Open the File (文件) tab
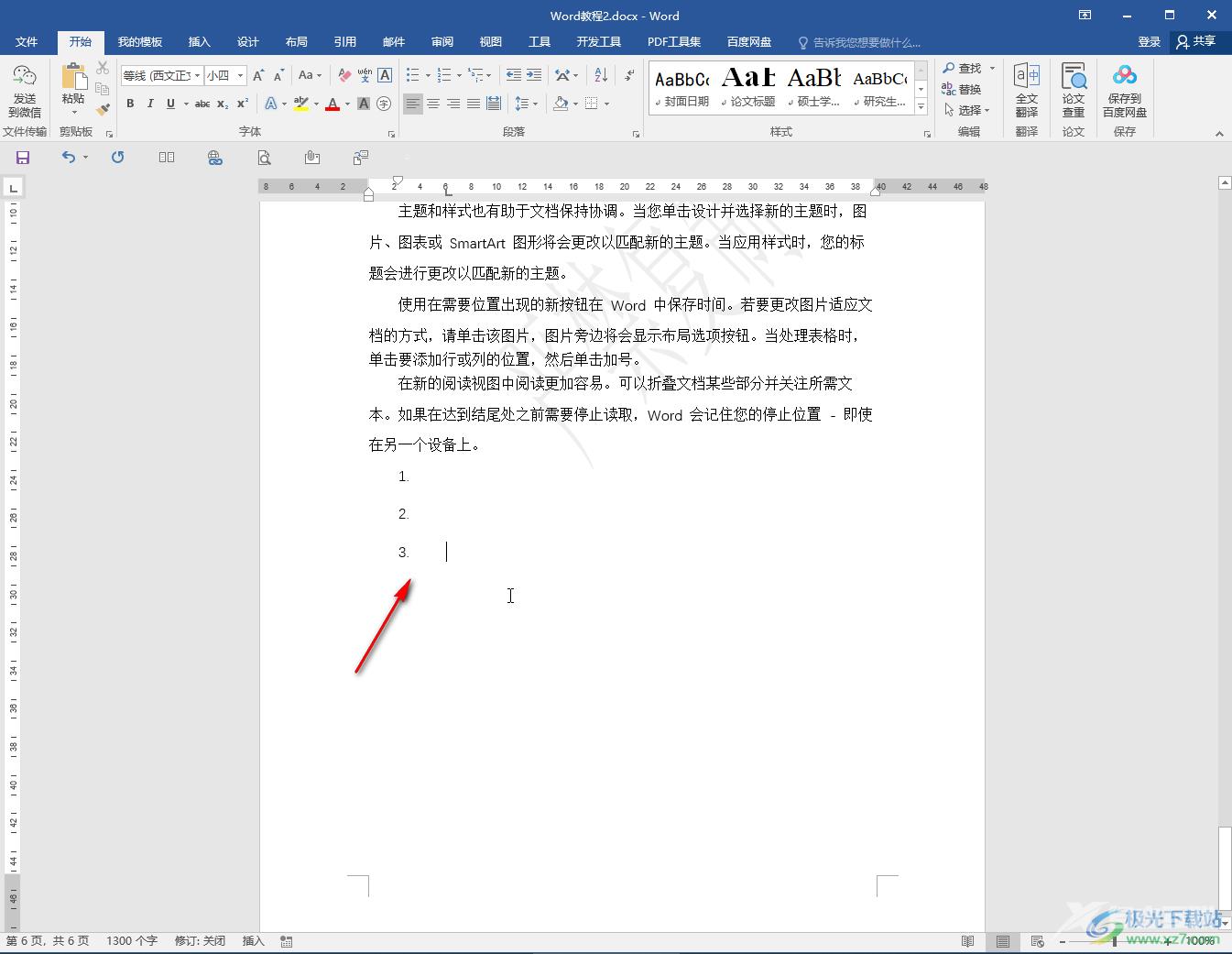 click(27, 42)
